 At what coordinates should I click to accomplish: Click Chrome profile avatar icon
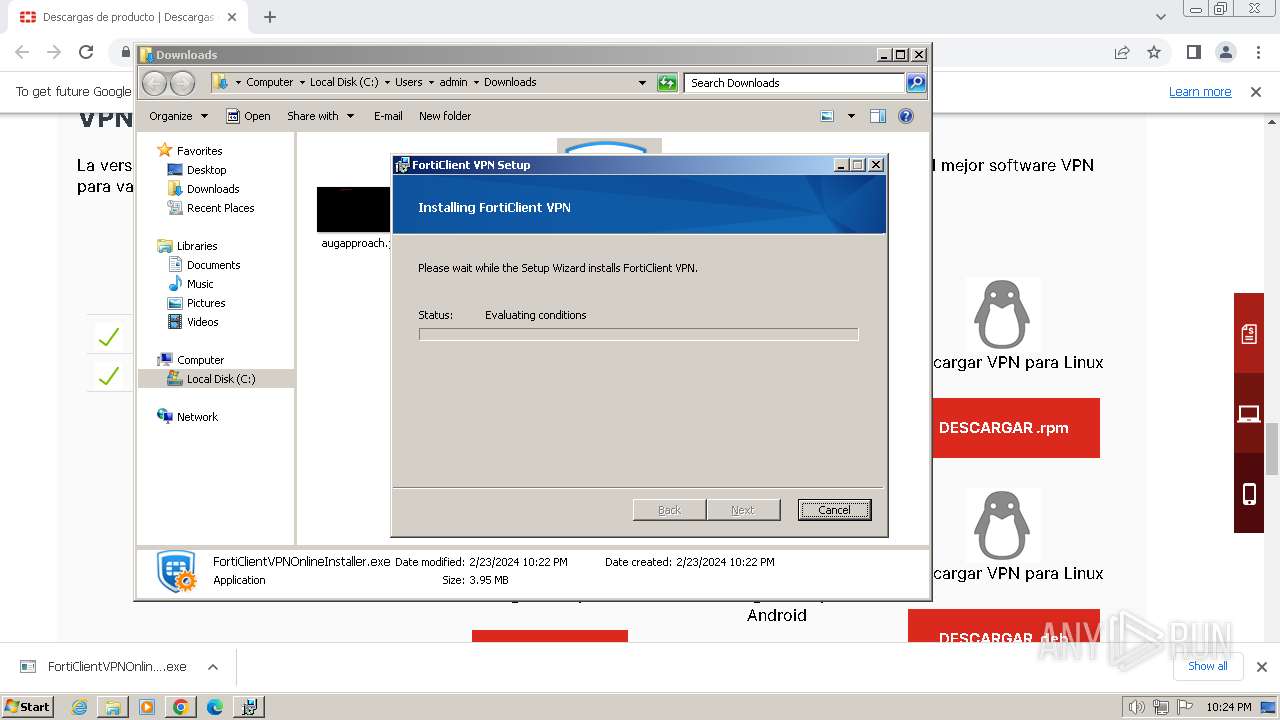point(1225,52)
